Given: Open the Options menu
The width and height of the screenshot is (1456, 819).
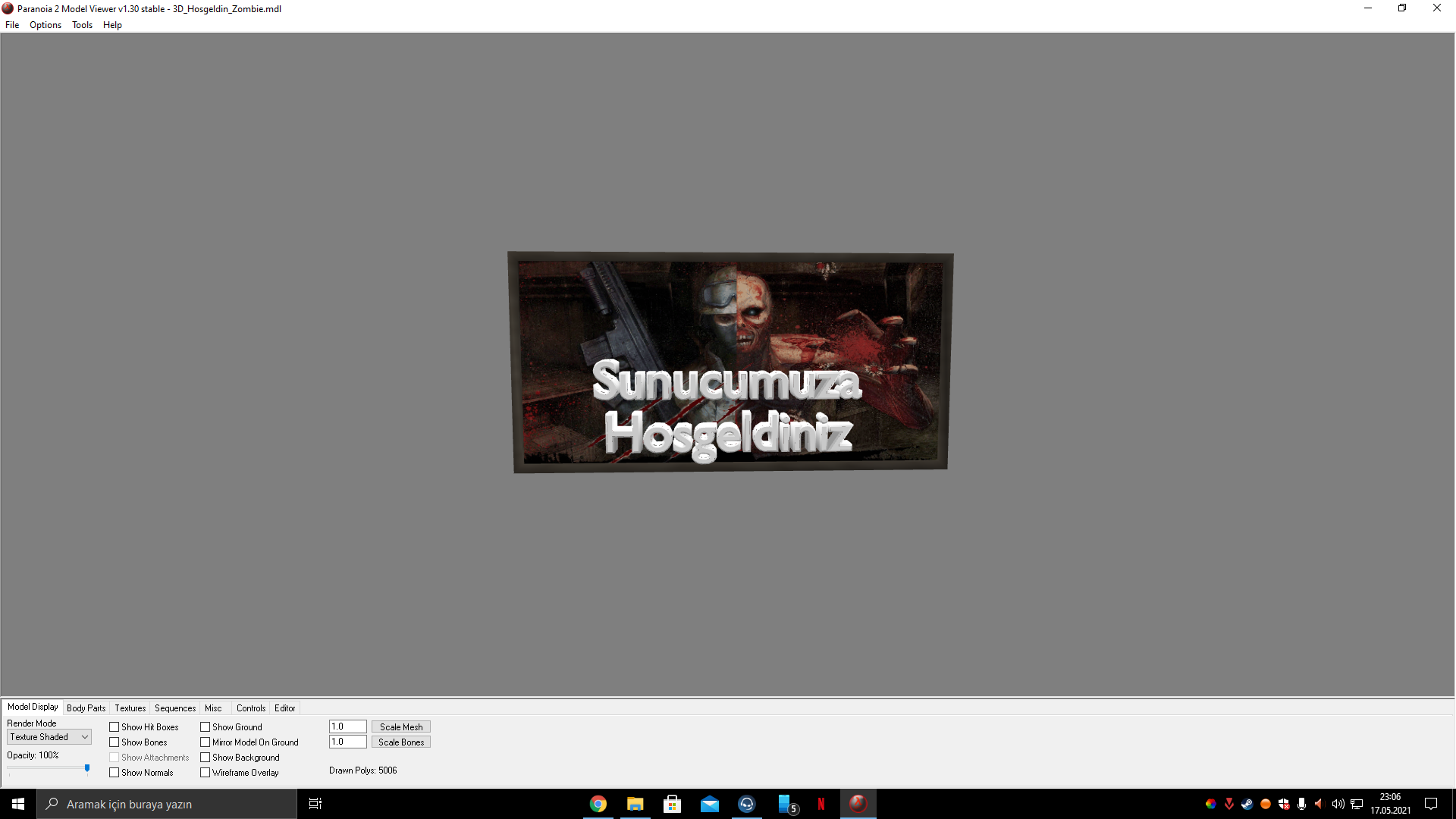Looking at the screenshot, I should 45,25.
